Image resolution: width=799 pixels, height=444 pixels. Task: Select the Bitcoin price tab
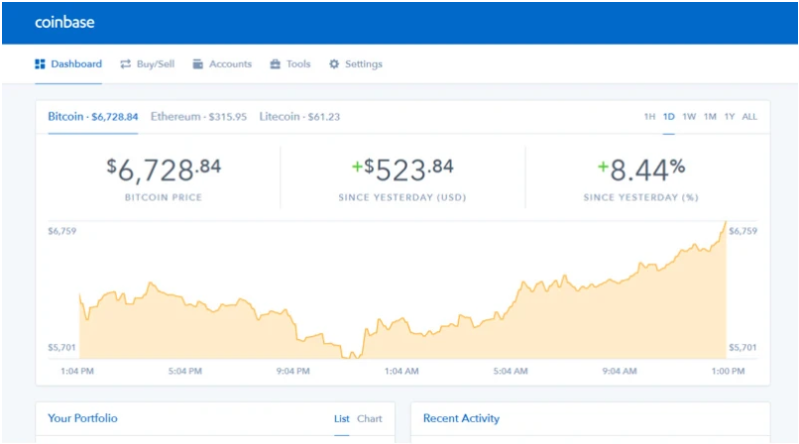(x=93, y=117)
